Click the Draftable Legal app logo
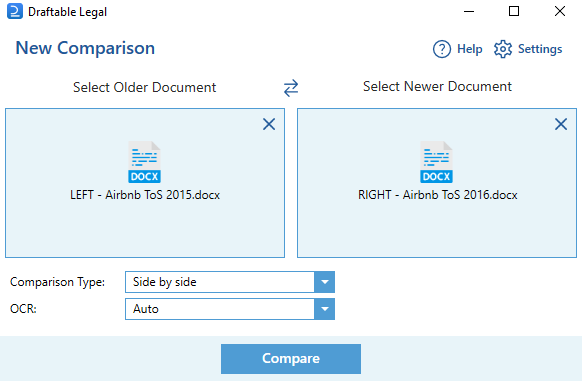 [14, 12]
